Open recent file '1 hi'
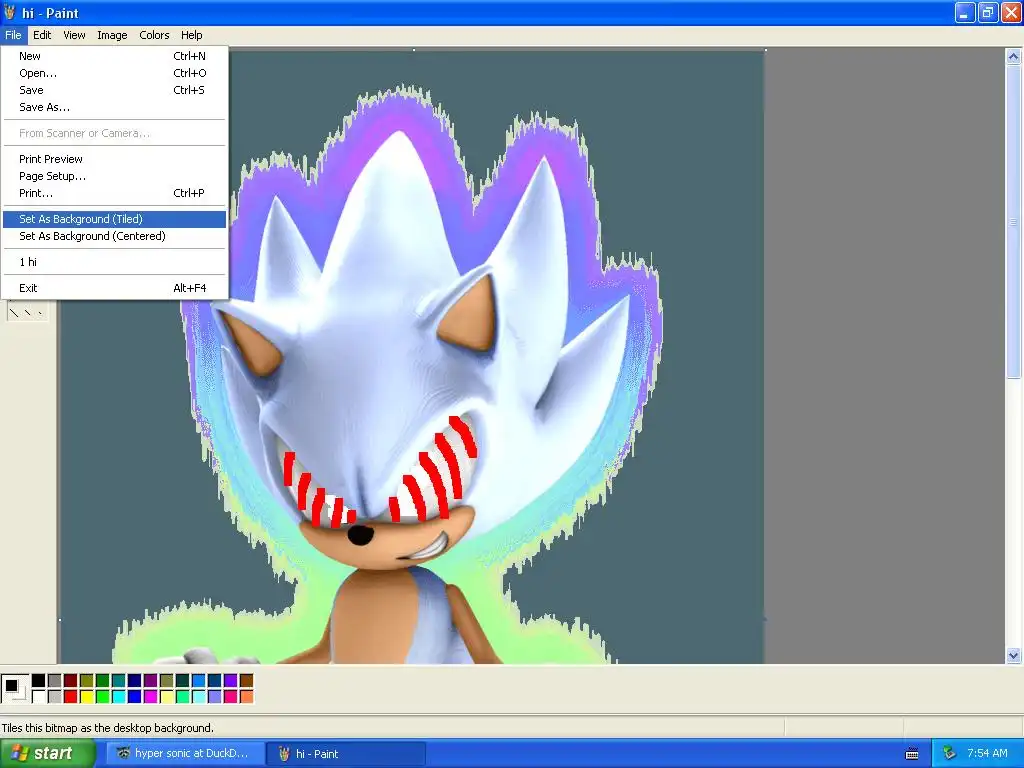1024x768 pixels. [x=114, y=262]
